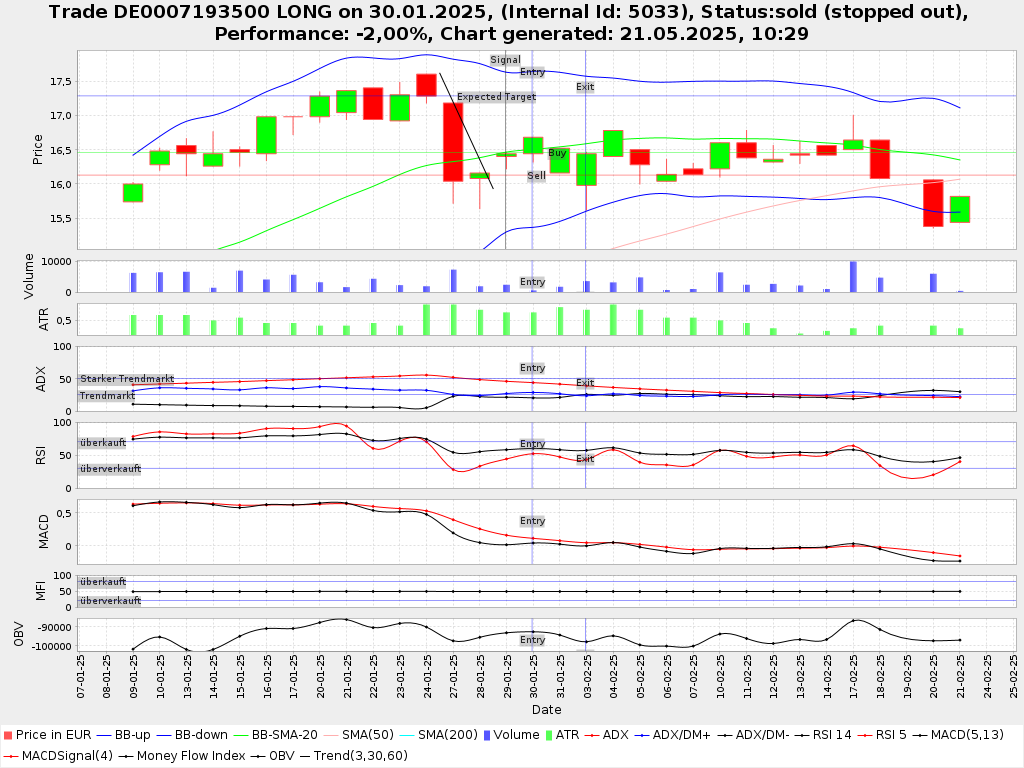
Task: Select the Trendmarkt label in the ADX panel
Action: 107,396
